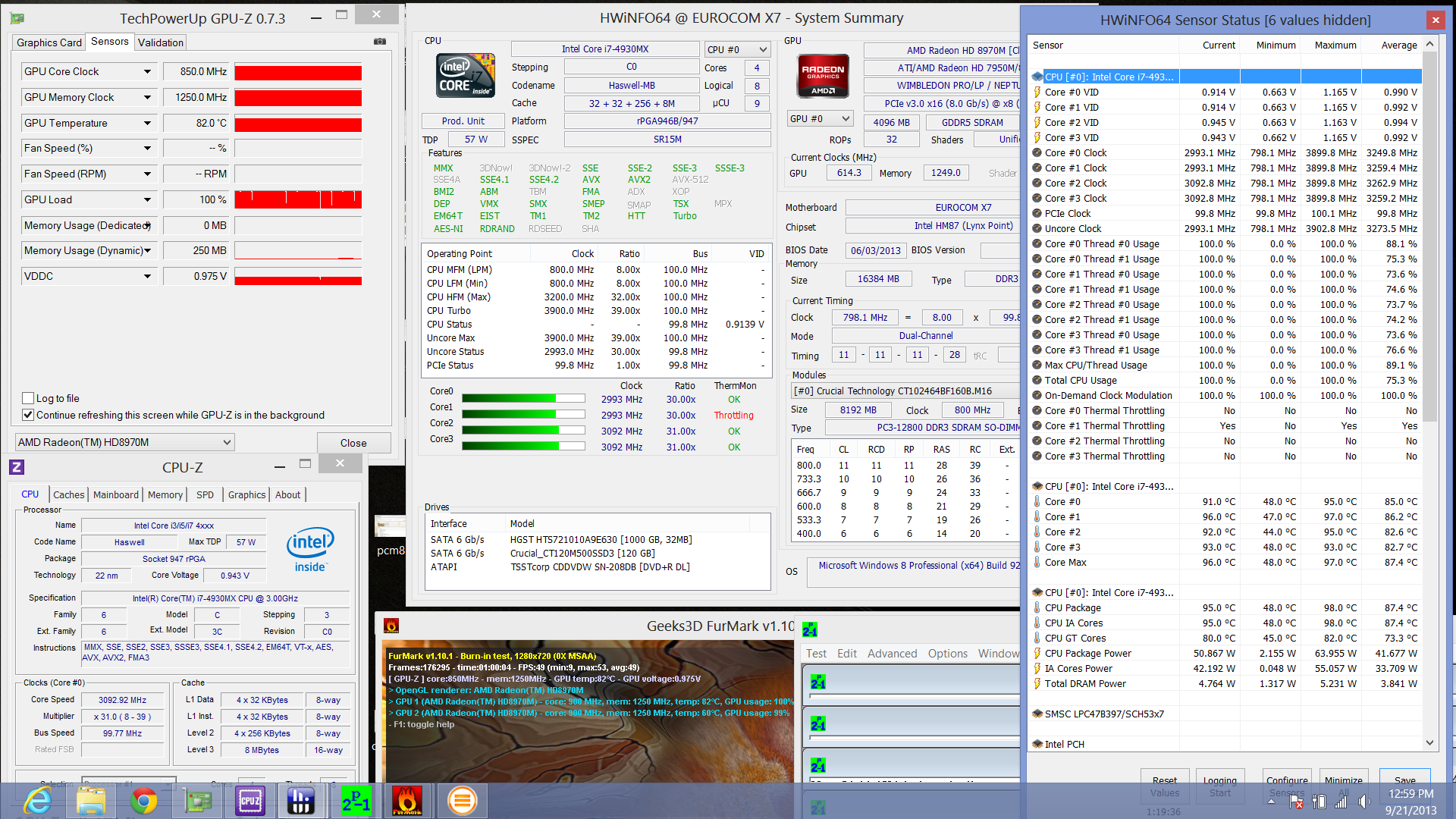Launch Google Chrome from the taskbar
The image size is (1456, 819).
tap(144, 801)
